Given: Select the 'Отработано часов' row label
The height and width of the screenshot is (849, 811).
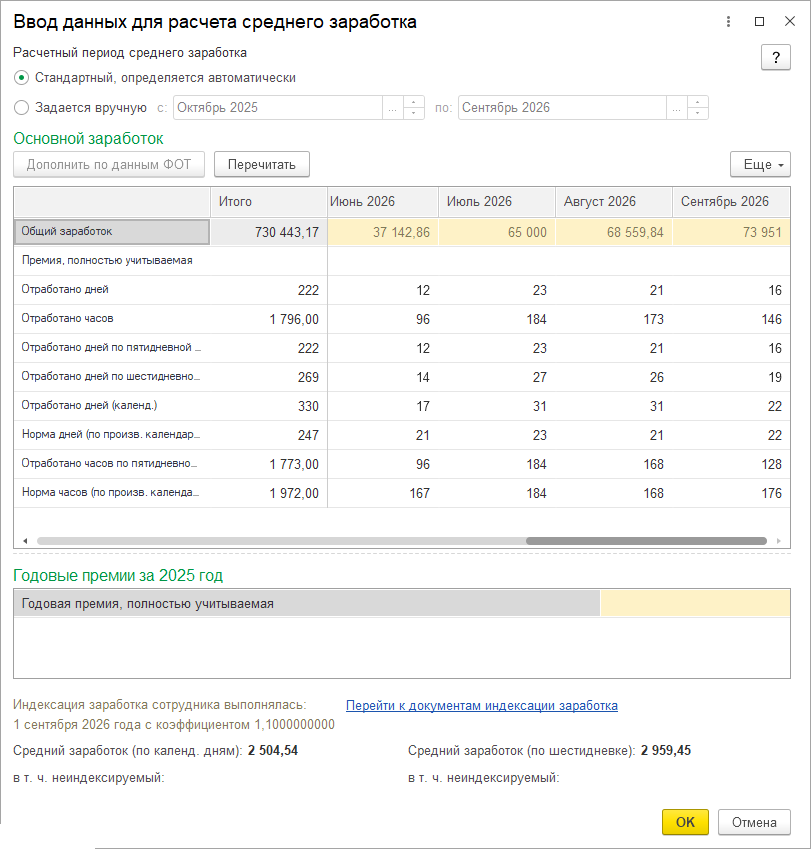Looking at the screenshot, I should click(x=112, y=319).
